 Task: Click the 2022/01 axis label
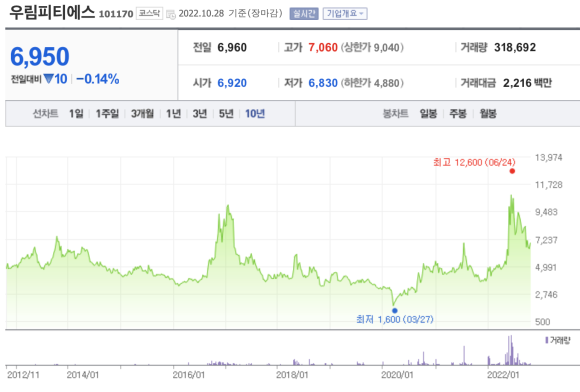pos(503,375)
